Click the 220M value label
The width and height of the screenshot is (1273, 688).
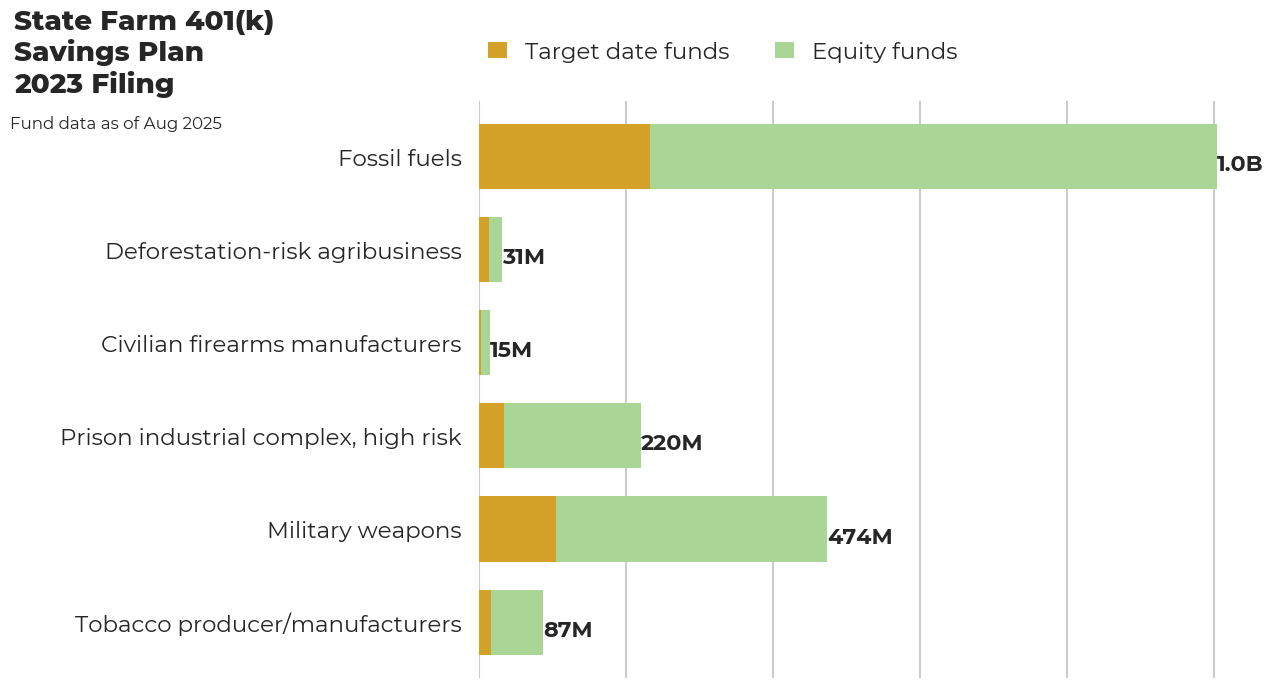pos(672,443)
